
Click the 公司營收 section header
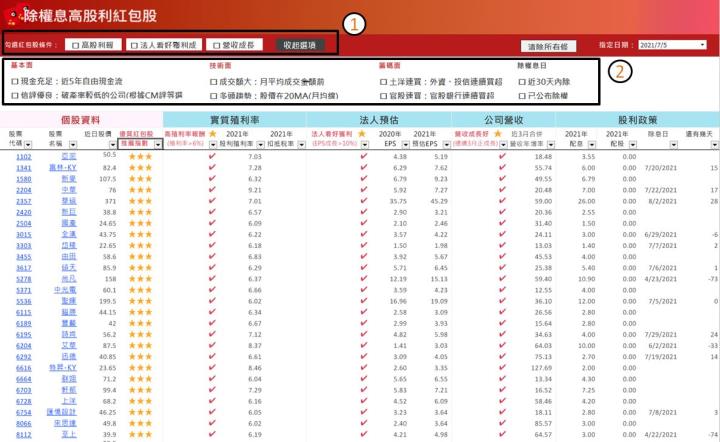point(504,120)
